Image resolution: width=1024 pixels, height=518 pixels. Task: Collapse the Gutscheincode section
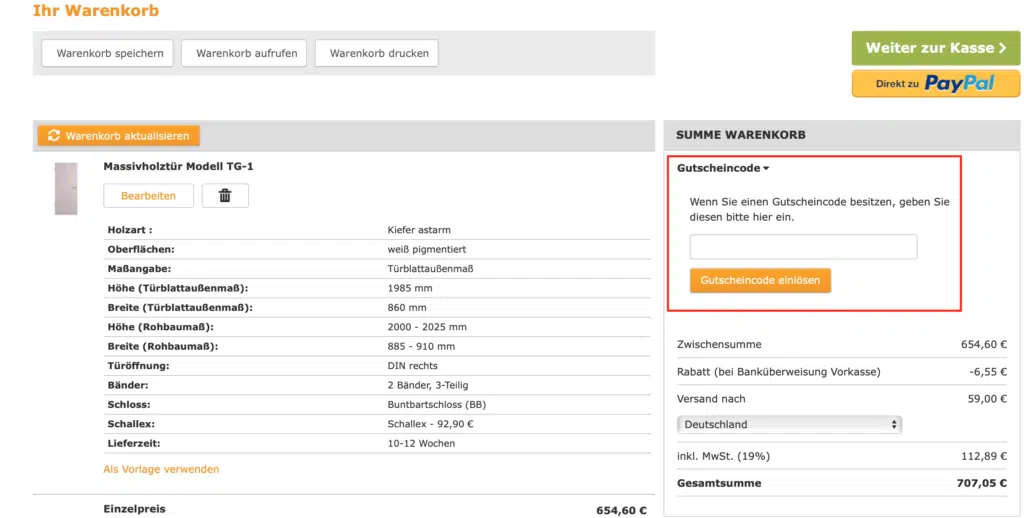tap(723, 168)
